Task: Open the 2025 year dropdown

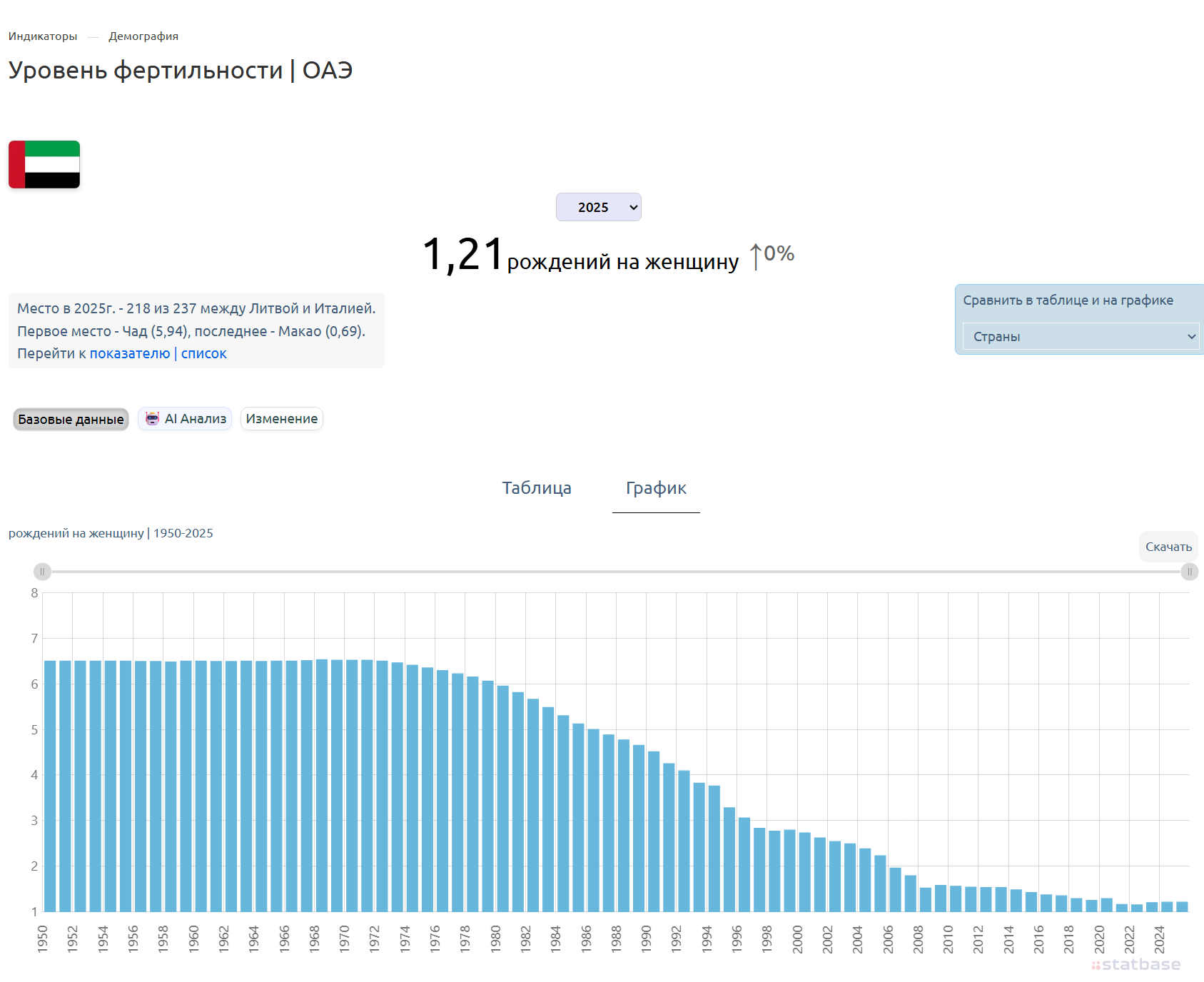Action: [x=599, y=207]
